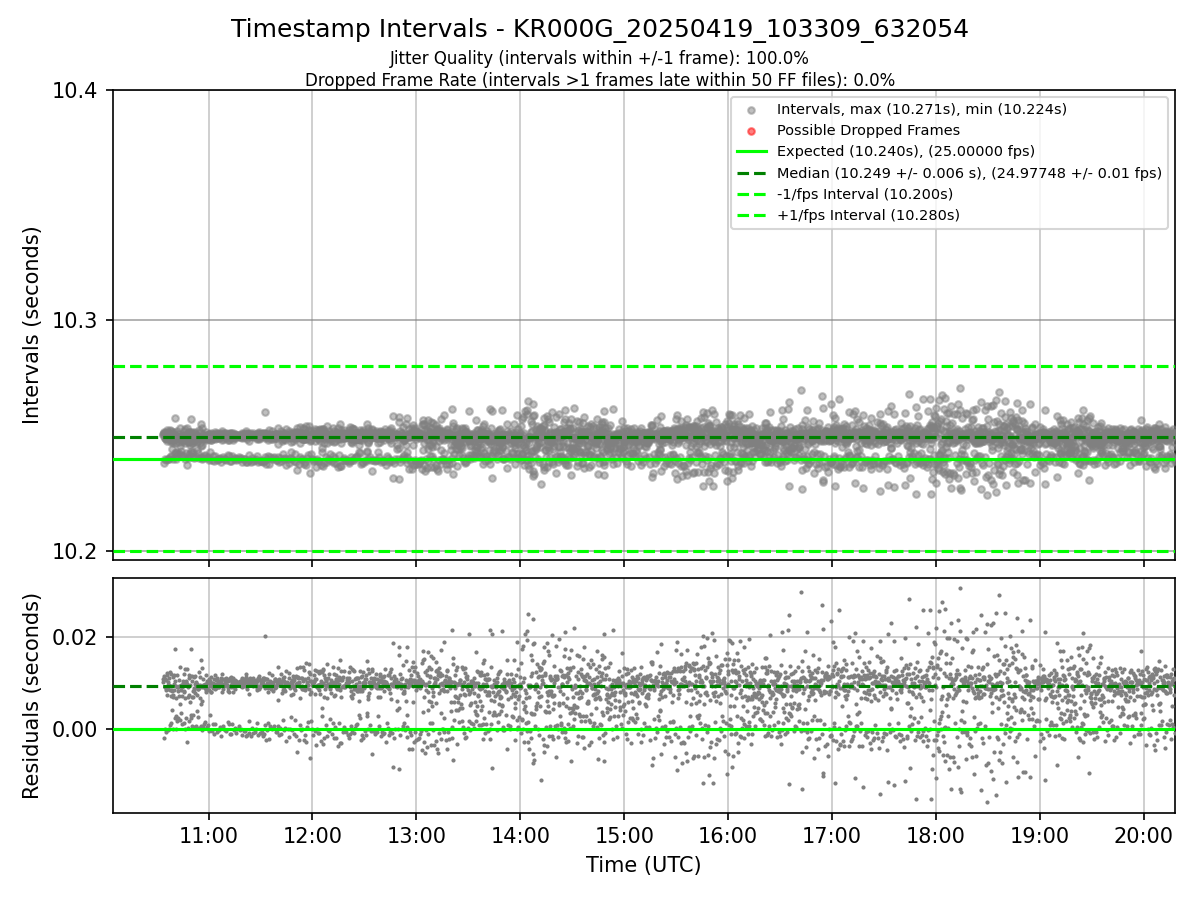
Task: Click legend entry '+1/fps Interval (10.280s)'
Action: 868,215
